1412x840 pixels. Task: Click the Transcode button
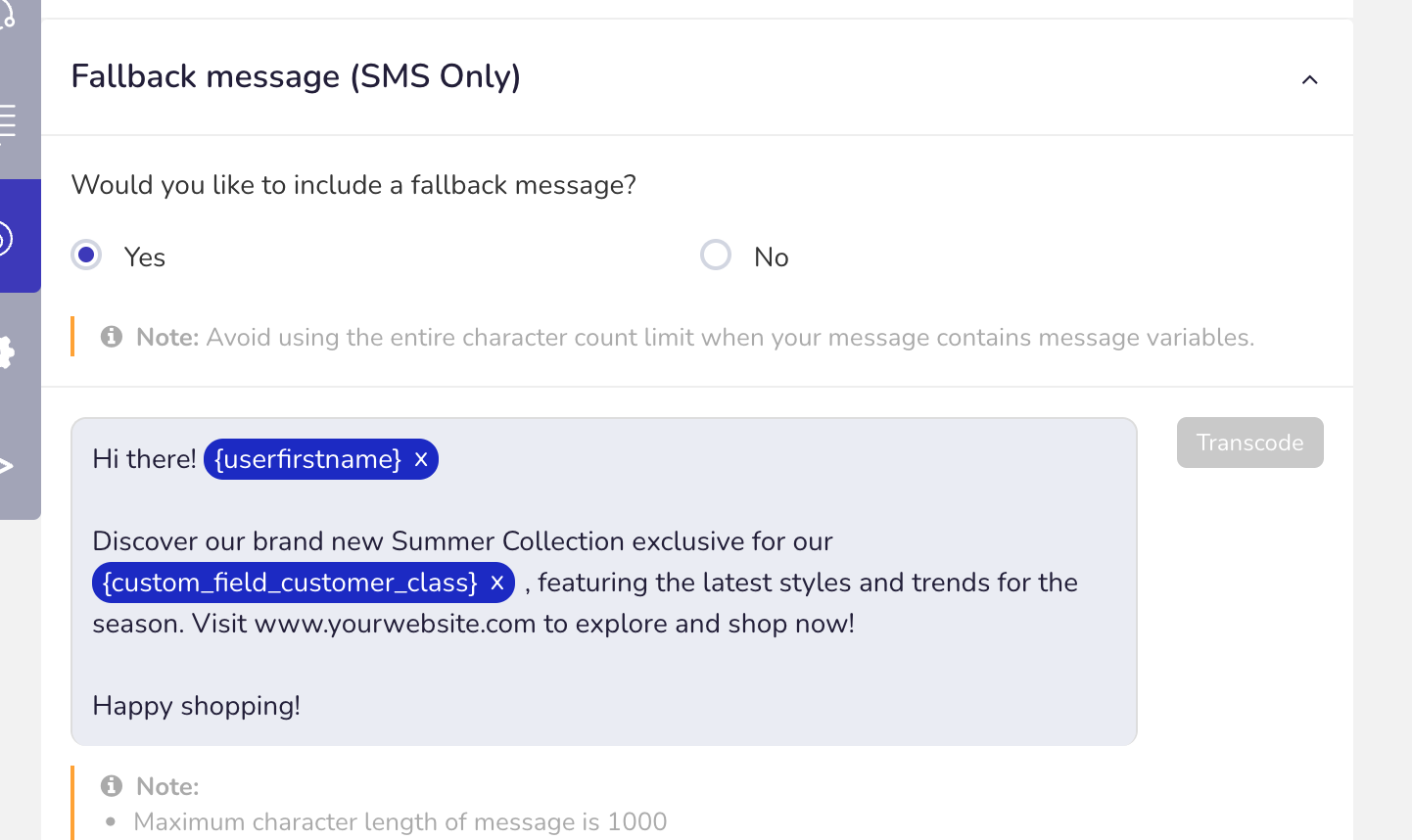pyautogui.click(x=1250, y=443)
